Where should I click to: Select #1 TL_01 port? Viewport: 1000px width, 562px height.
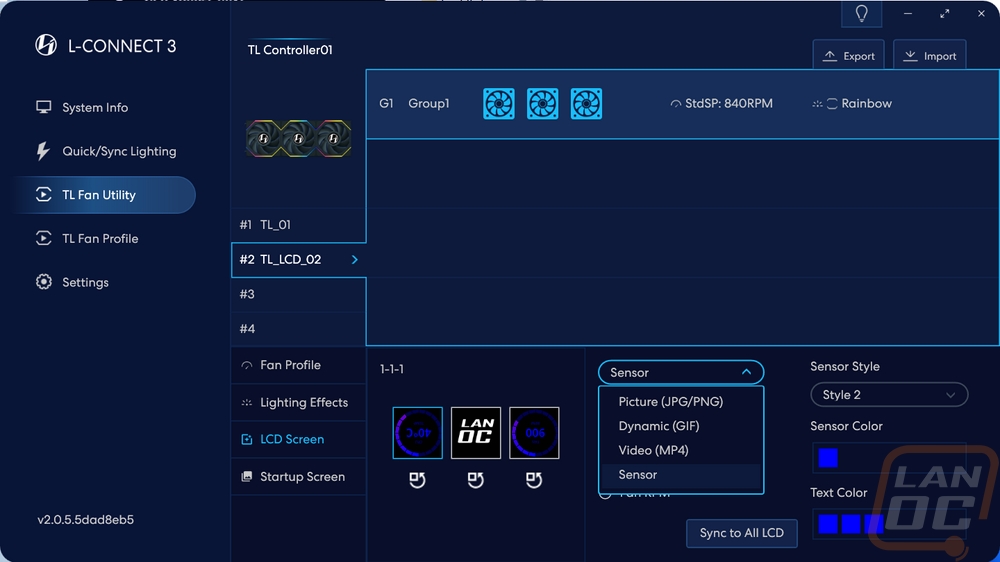tap(298, 225)
